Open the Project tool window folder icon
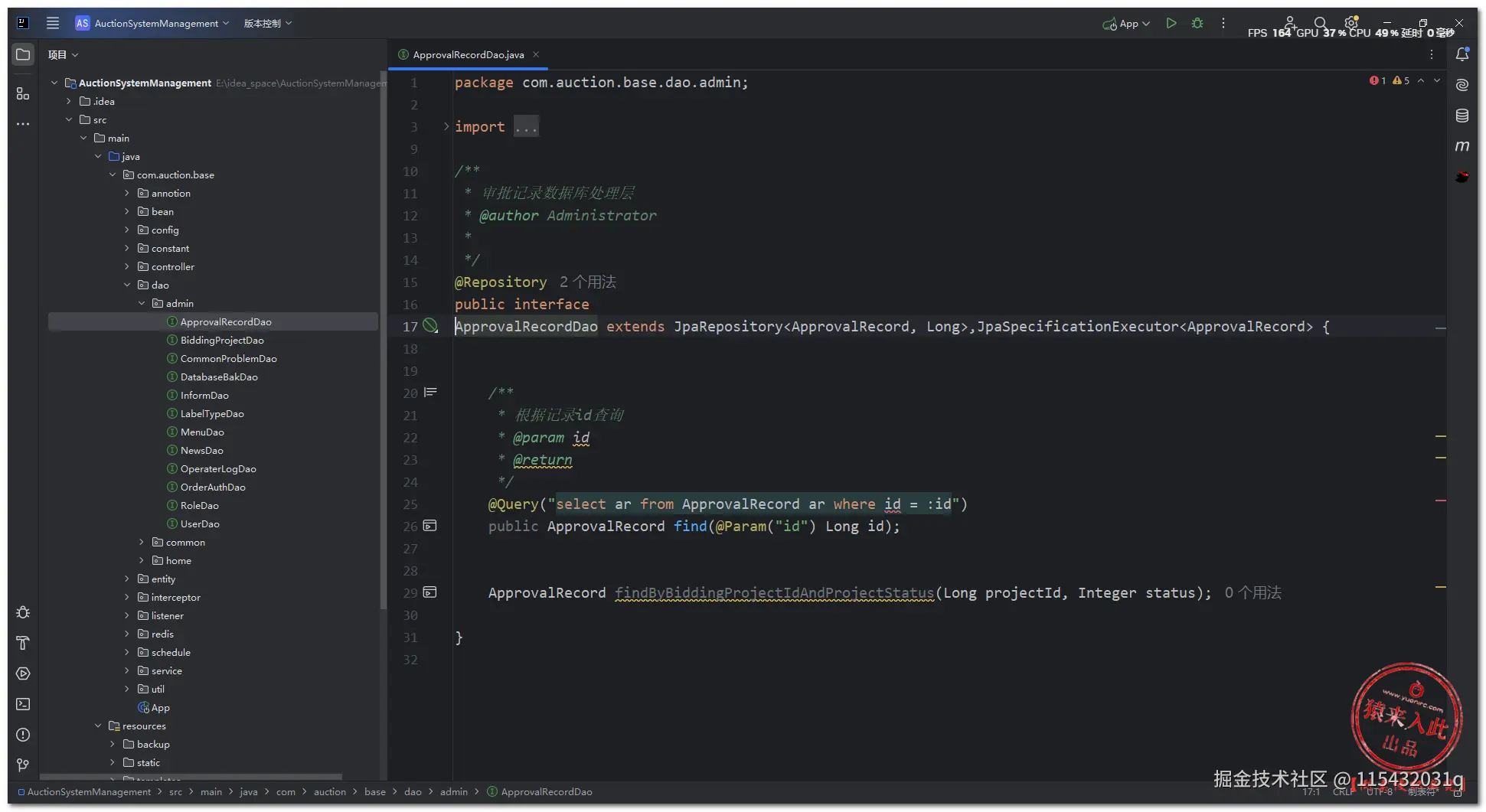 click(x=23, y=54)
